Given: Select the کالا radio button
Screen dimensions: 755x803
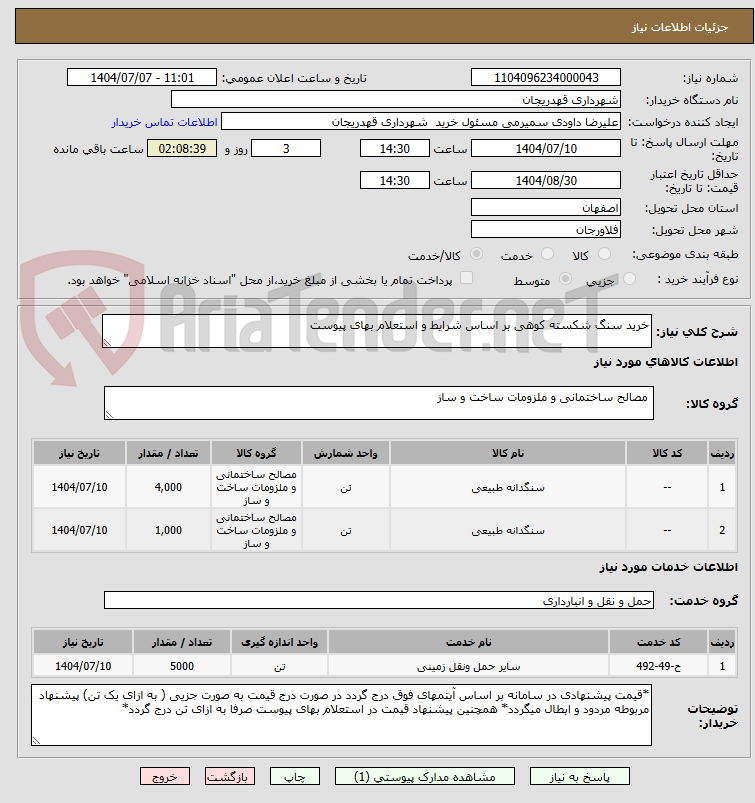Looking at the screenshot, I should coord(604,253).
